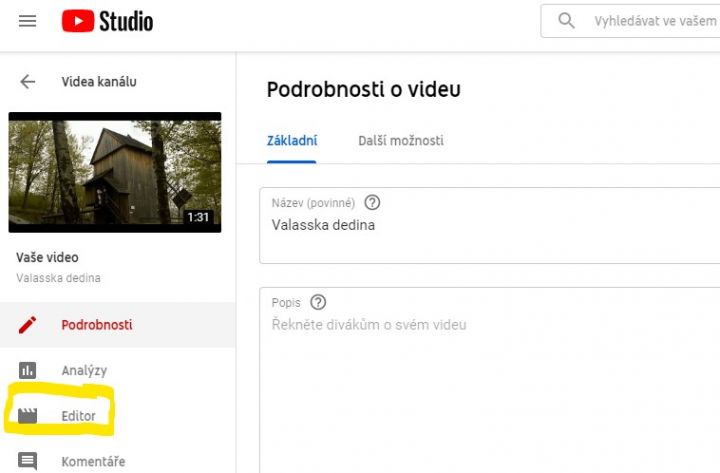The height and width of the screenshot is (473, 720).
Task: Open Komentáře in the sidebar
Action: [93, 462]
